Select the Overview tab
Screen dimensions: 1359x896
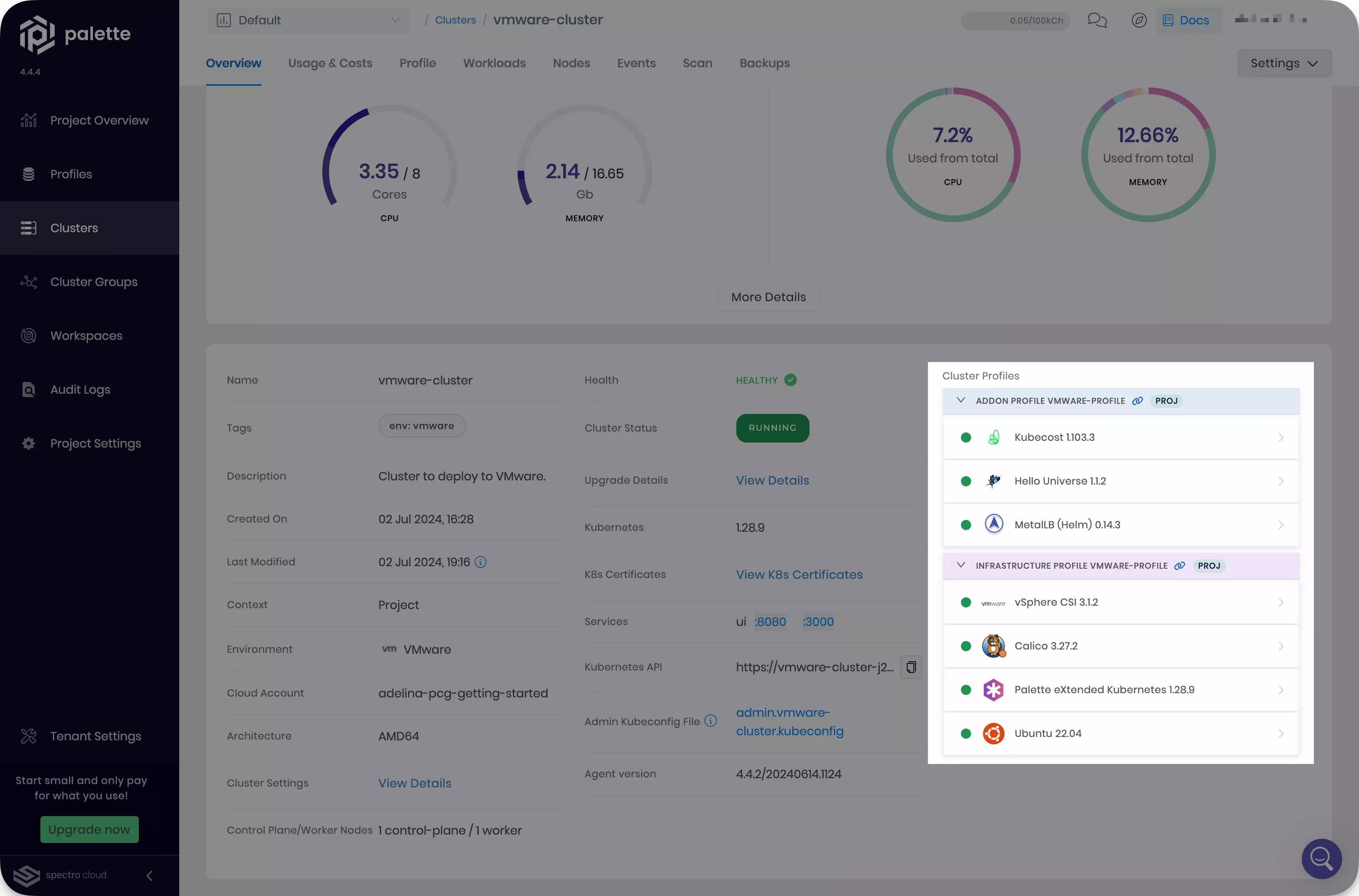pyautogui.click(x=234, y=64)
